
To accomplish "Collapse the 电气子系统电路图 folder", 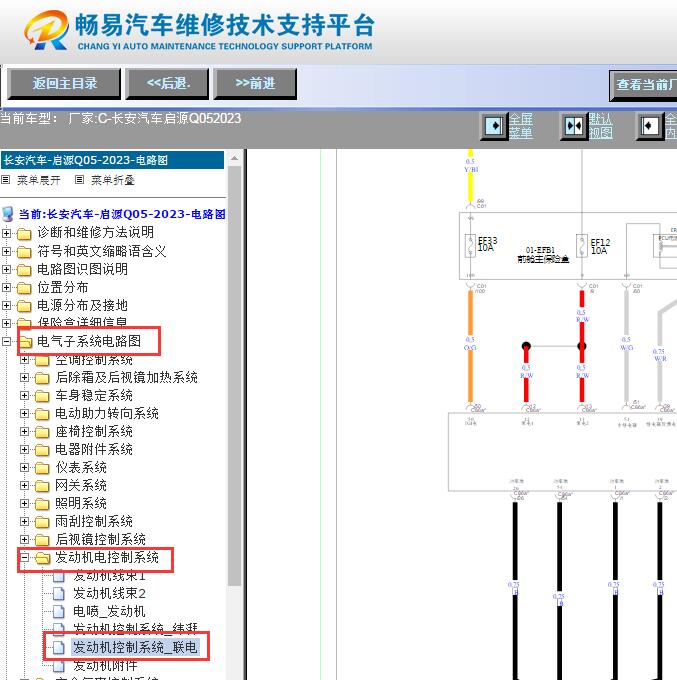I will (6, 341).
